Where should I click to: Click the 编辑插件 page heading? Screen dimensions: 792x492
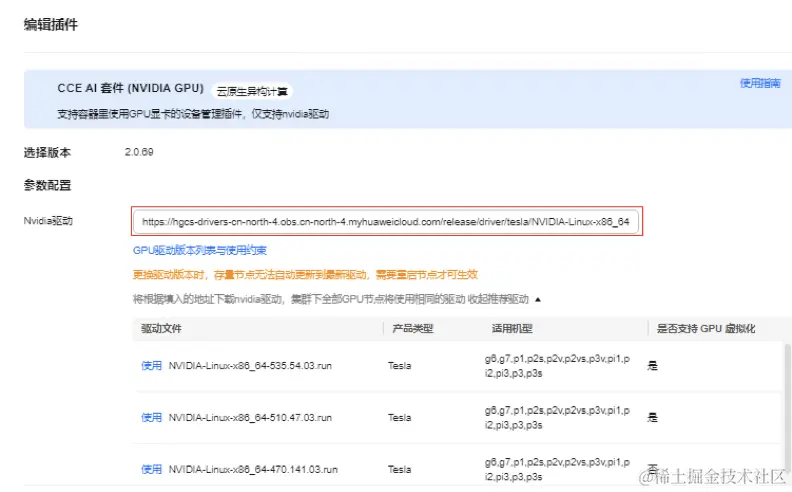click(x=51, y=24)
